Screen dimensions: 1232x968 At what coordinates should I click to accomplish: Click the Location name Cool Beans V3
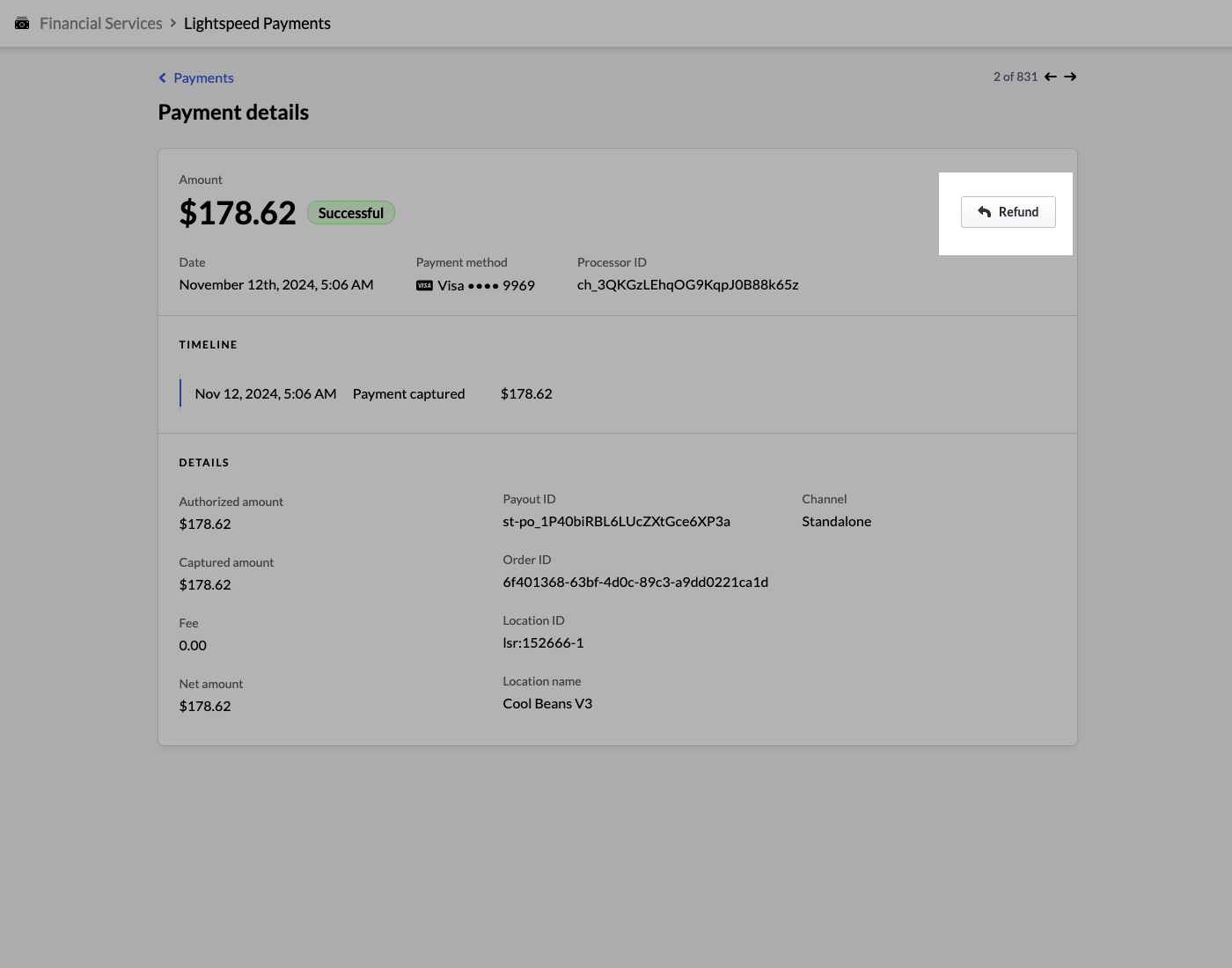click(547, 704)
